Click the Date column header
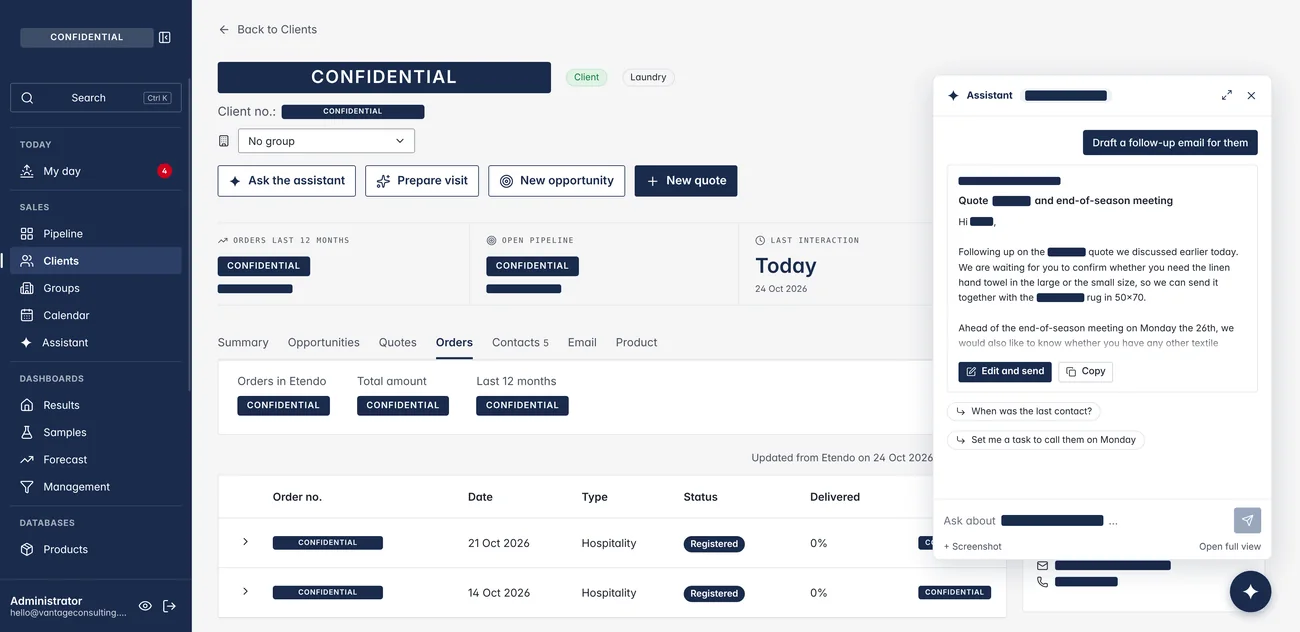1300x632 pixels. tap(480, 497)
